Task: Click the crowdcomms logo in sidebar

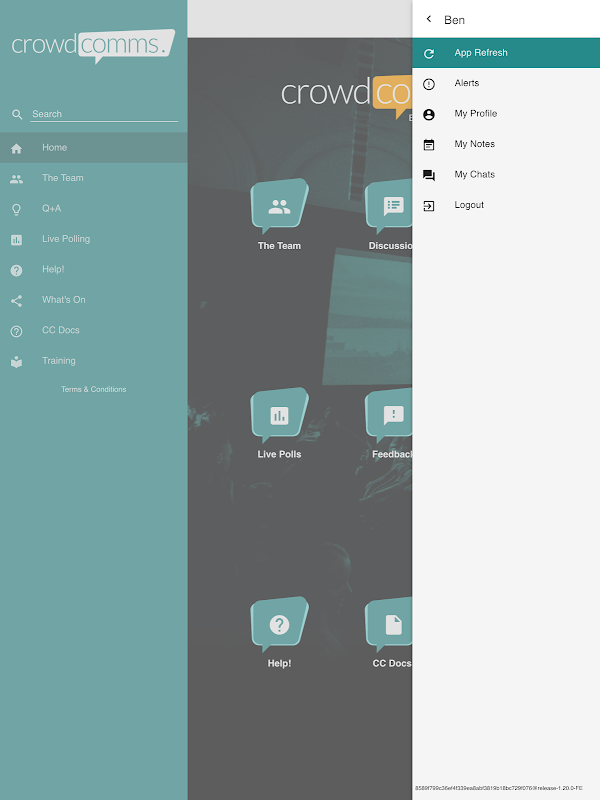Action: [93, 46]
